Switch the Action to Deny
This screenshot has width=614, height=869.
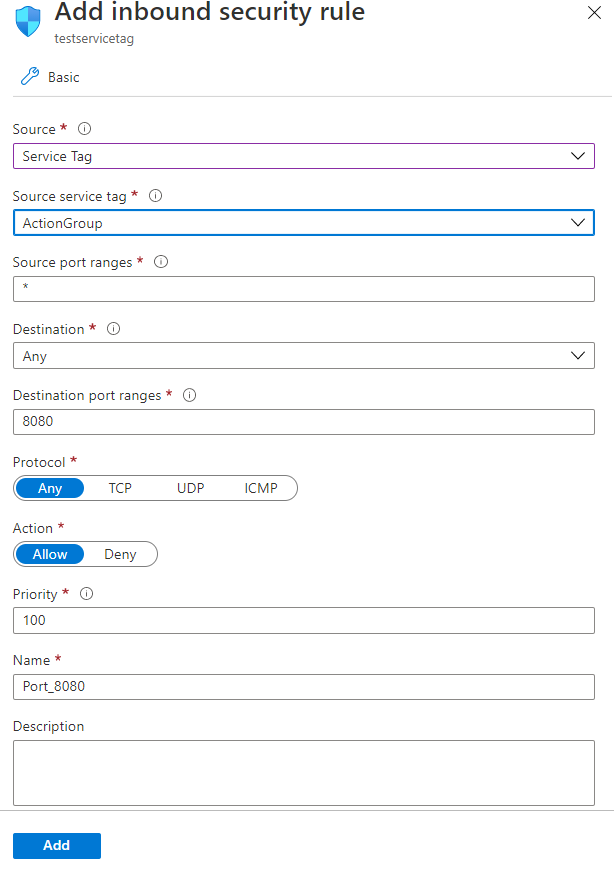click(x=120, y=554)
